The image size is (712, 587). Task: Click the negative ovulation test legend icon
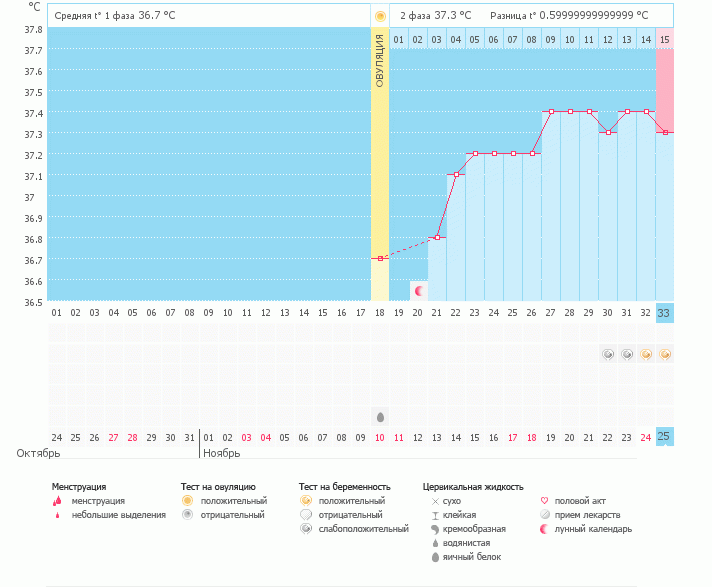coord(187,514)
